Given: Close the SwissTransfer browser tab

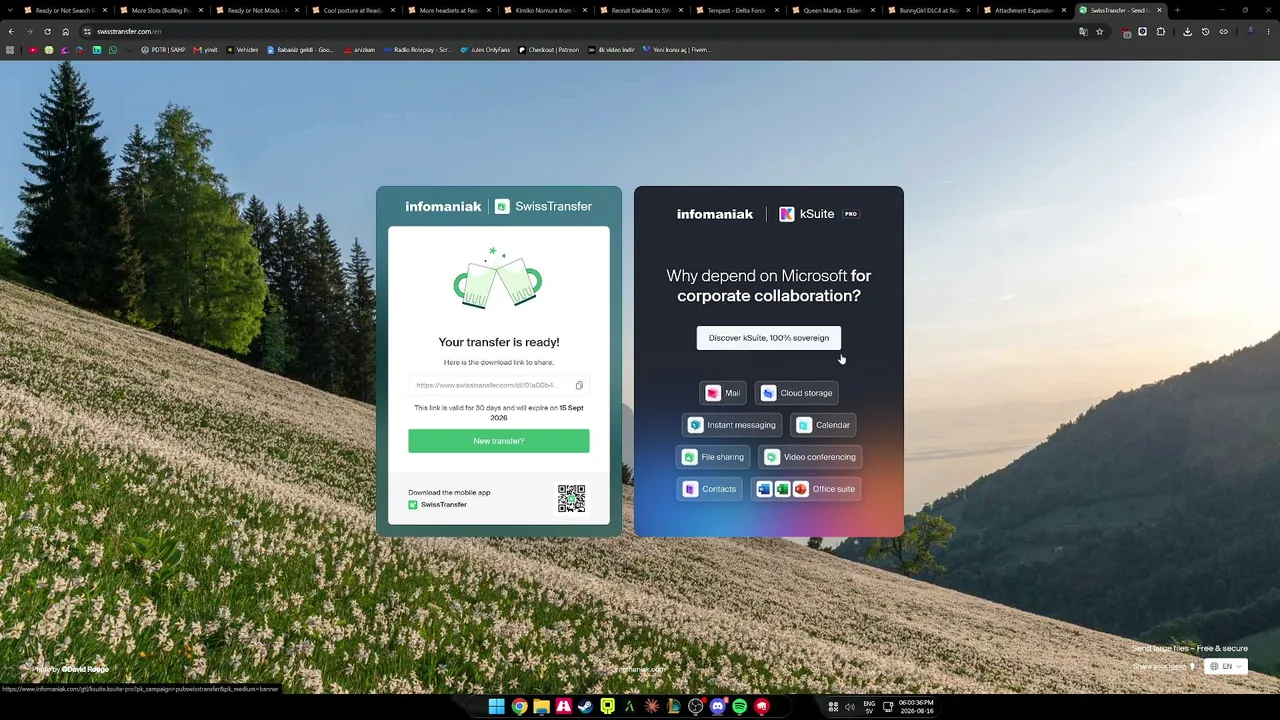Looking at the screenshot, I should click(x=1160, y=10).
